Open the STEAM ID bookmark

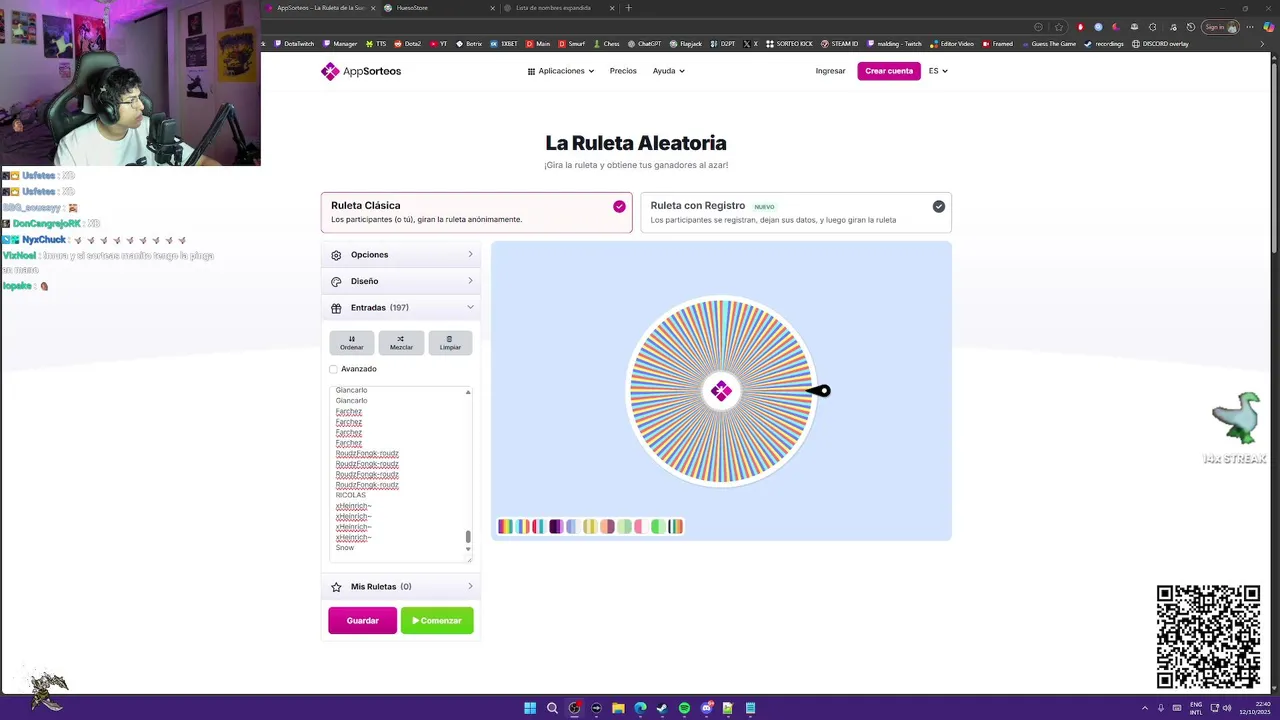click(839, 44)
